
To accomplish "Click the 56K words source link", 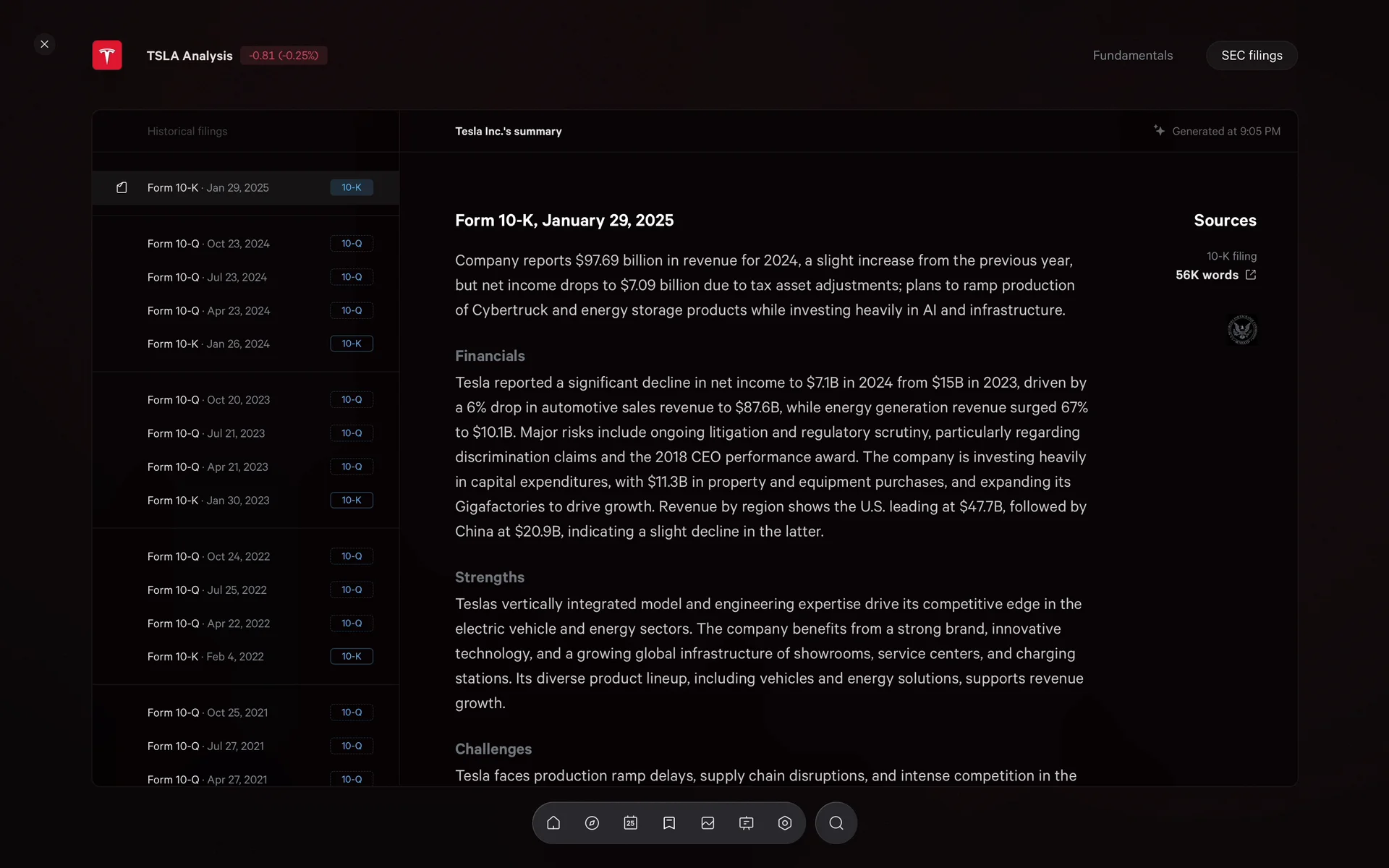I will (1207, 275).
